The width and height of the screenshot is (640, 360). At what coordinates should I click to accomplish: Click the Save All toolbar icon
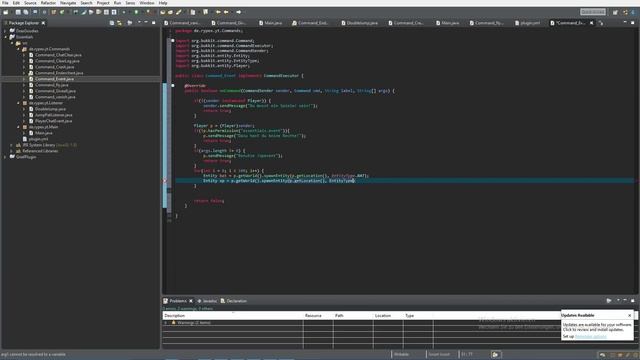25,12
